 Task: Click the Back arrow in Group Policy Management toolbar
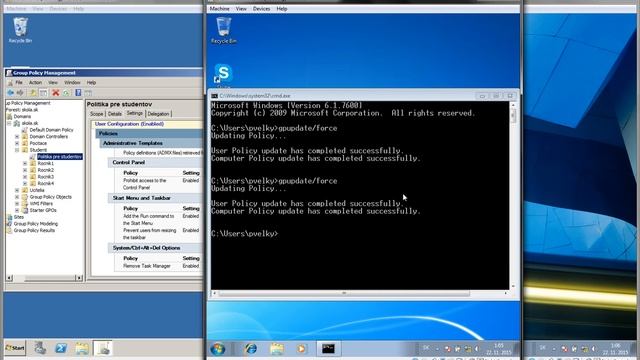click(x=11, y=93)
